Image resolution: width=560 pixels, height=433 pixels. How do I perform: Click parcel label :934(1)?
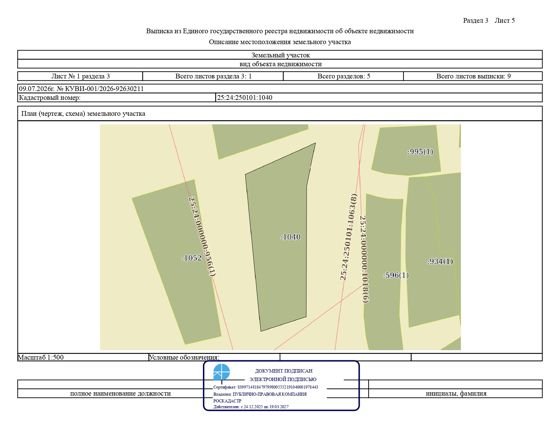click(x=440, y=262)
